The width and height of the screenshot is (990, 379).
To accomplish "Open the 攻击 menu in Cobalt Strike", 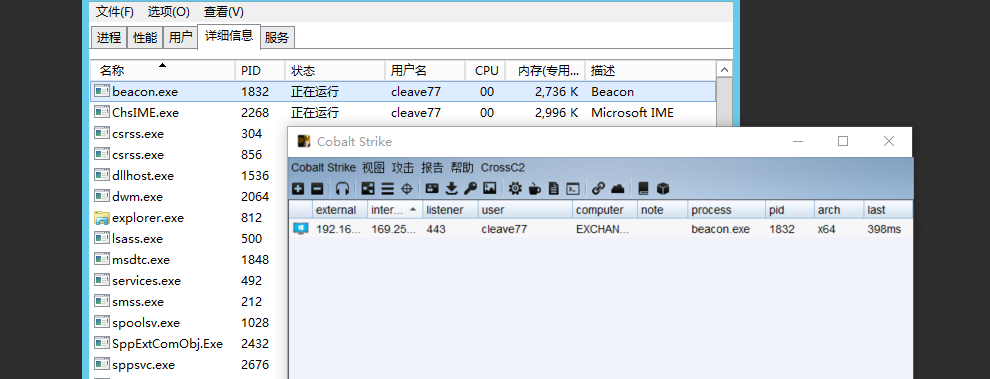I will (403, 168).
